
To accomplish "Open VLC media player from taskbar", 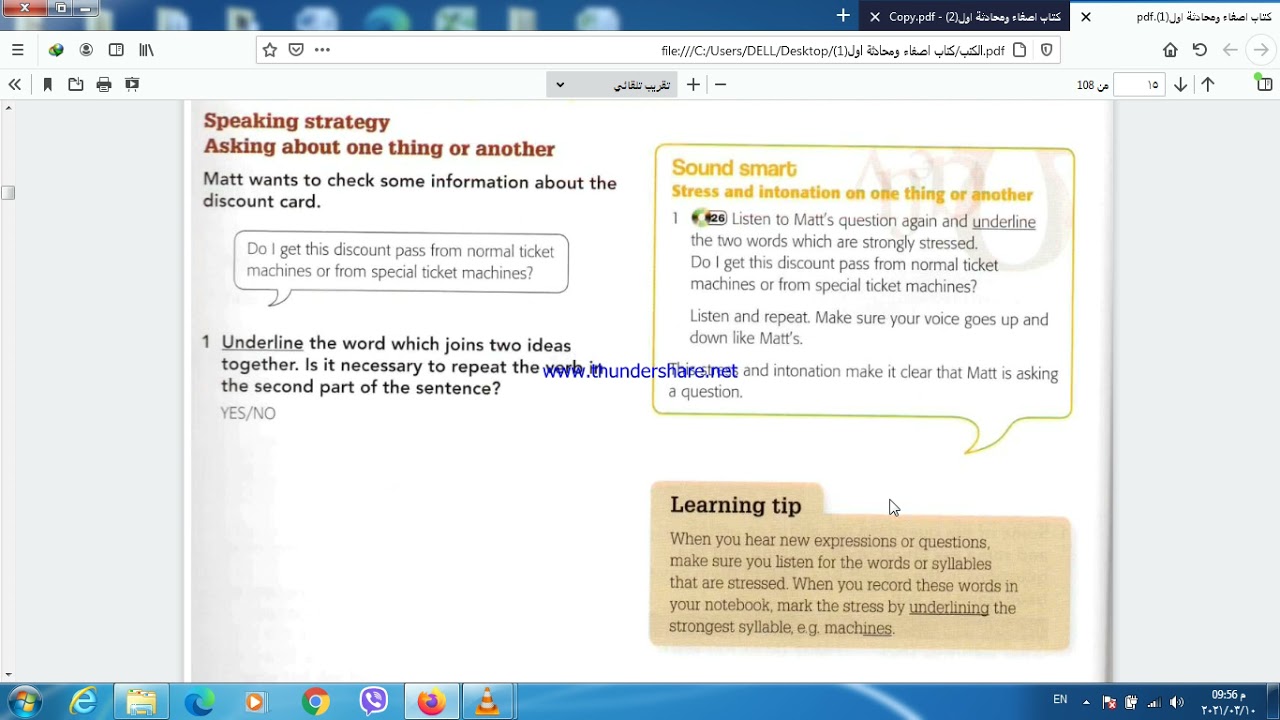I will pyautogui.click(x=487, y=702).
